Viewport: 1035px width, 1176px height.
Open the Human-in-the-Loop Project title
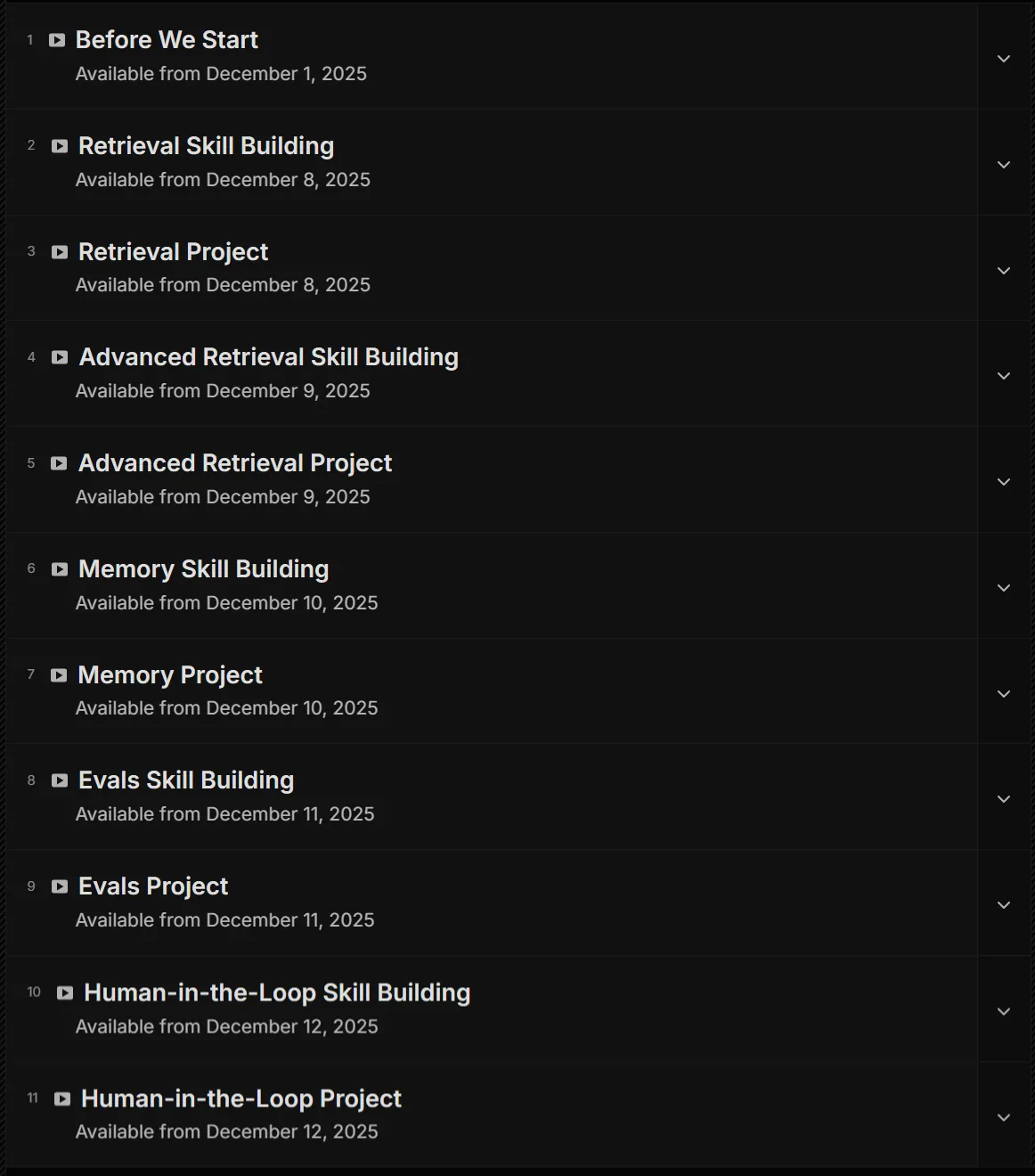241,1098
